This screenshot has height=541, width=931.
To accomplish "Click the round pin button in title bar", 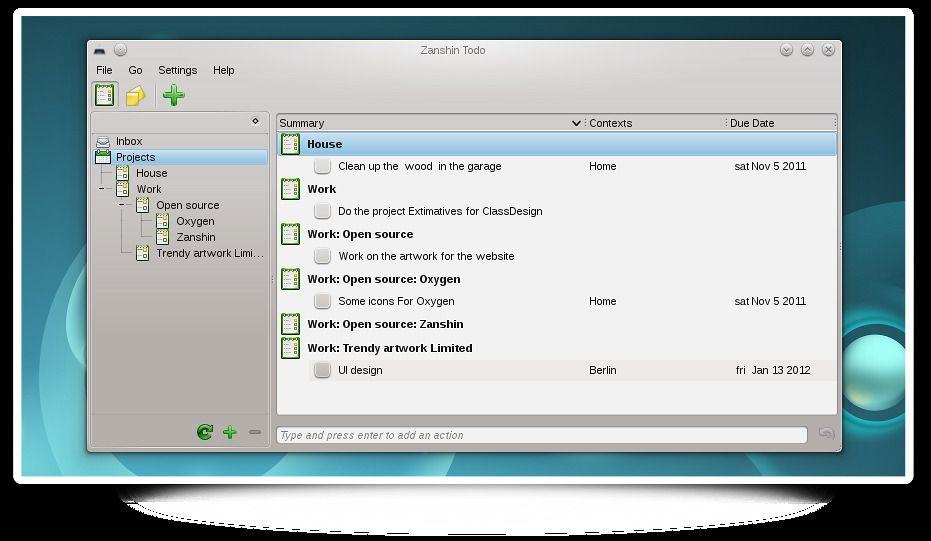I will [x=121, y=50].
